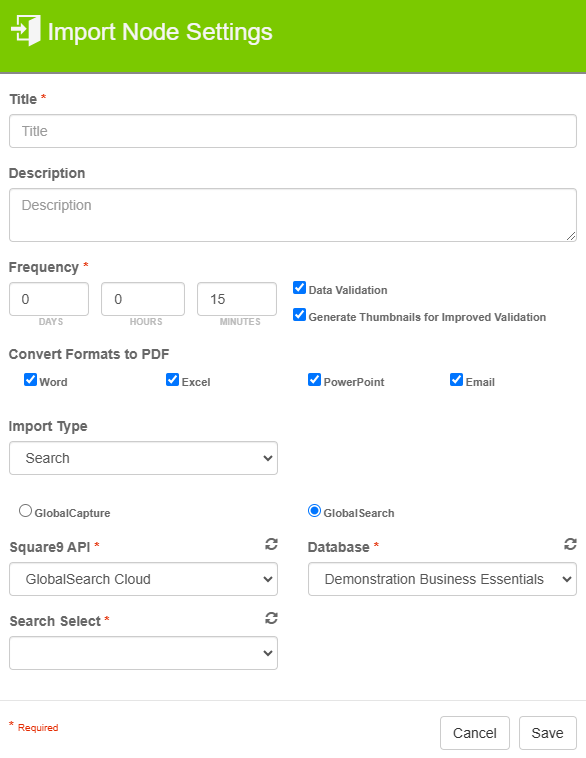This screenshot has width=586, height=758.
Task: Open the Square9 API dropdown
Action: [144, 579]
